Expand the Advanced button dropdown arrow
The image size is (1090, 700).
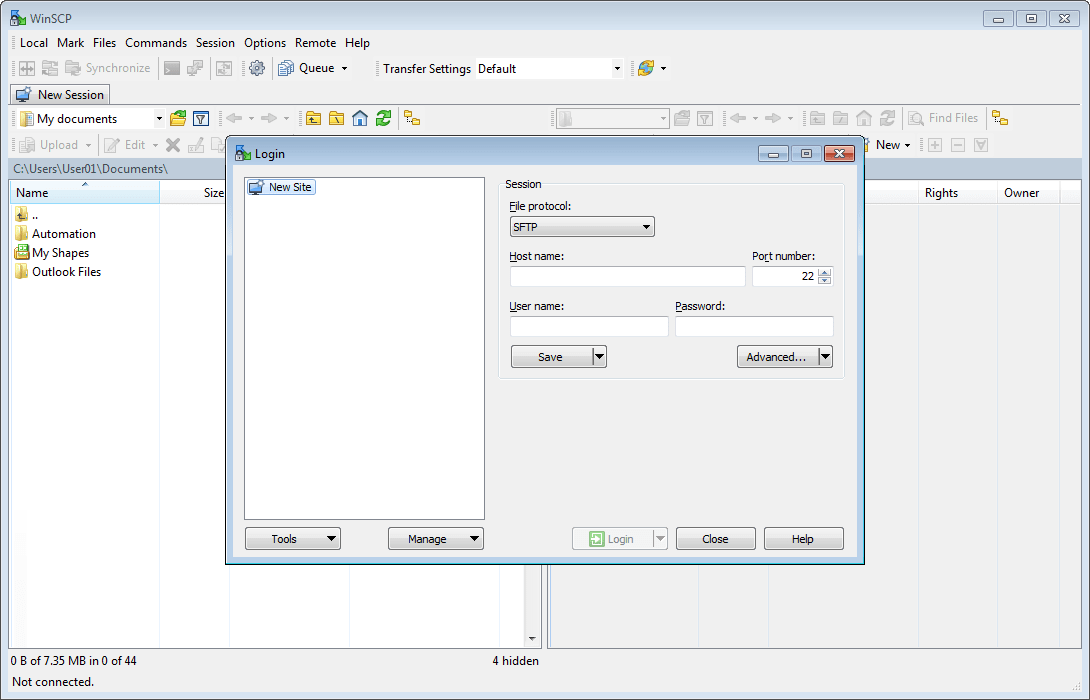click(825, 357)
